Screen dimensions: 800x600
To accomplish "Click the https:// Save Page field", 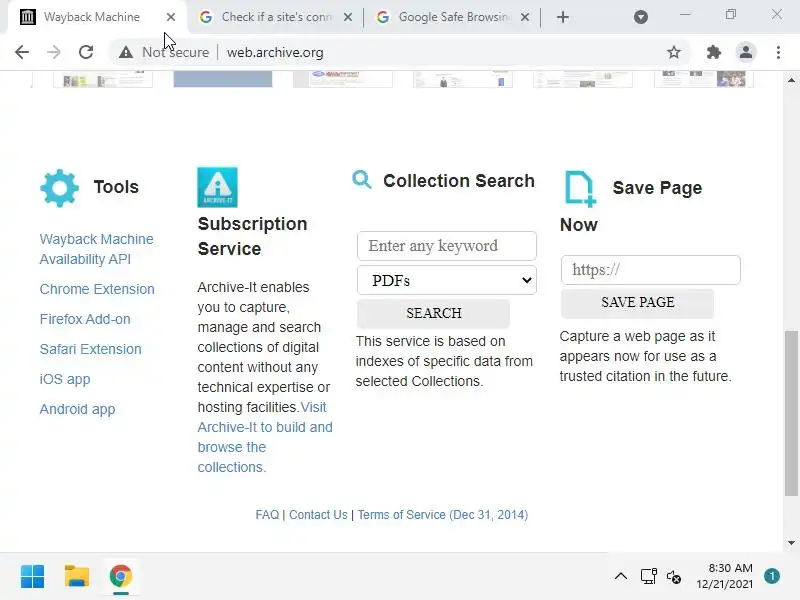I will pyautogui.click(x=651, y=270).
